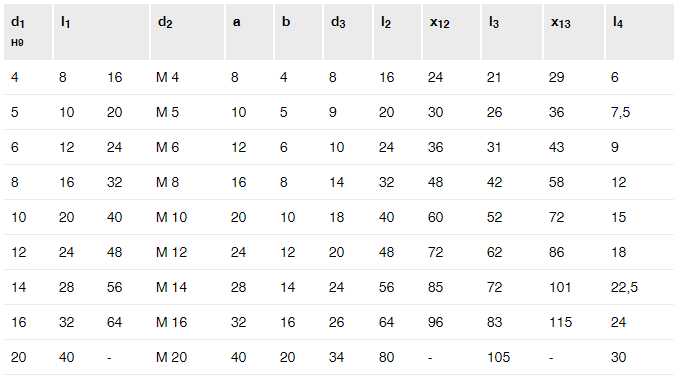Screen dimensions: 676x382
Task: Select the 101 value in x13 column
Action: (560, 287)
